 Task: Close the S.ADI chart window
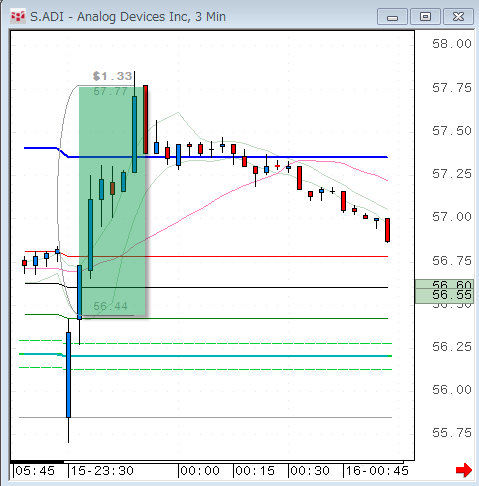click(458, 17)
